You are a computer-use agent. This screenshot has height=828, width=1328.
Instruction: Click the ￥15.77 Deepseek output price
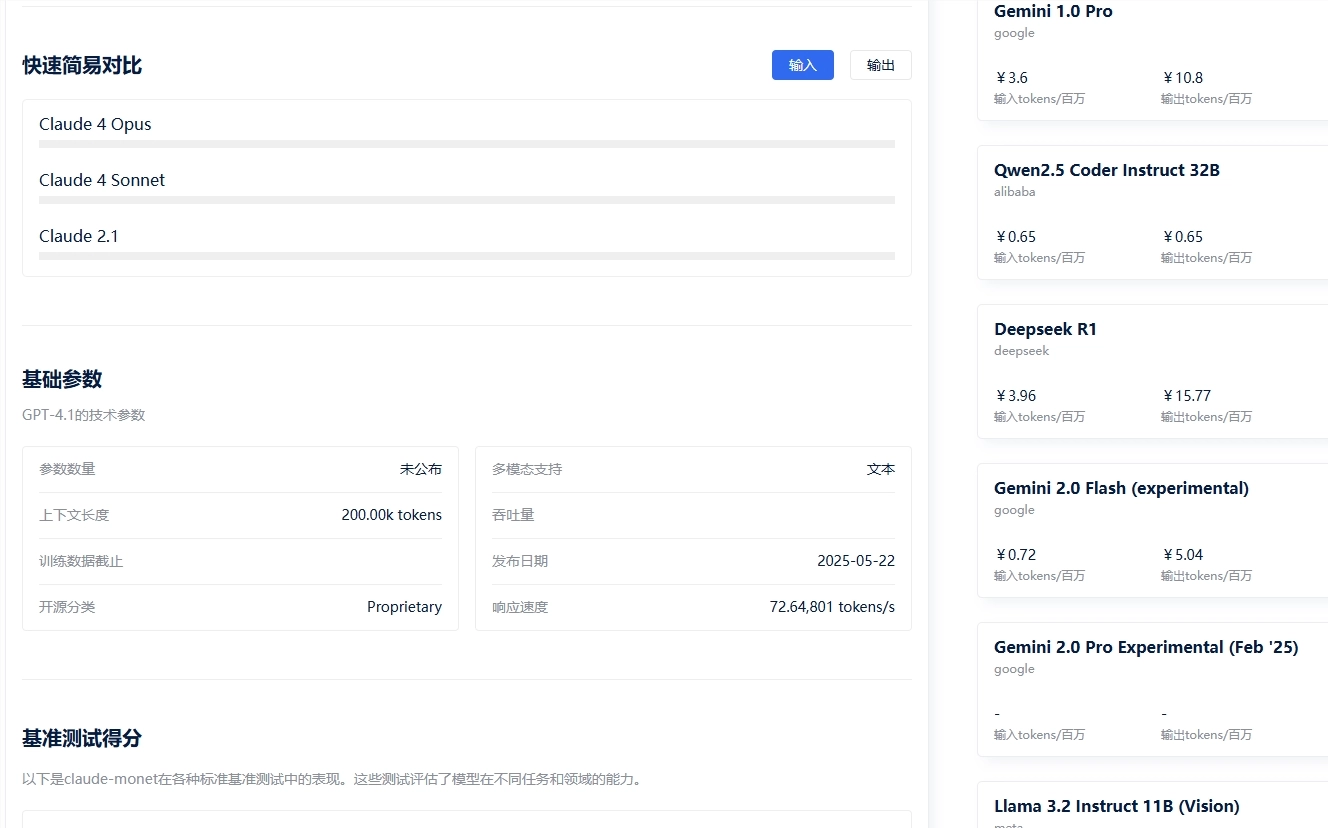1186,396
